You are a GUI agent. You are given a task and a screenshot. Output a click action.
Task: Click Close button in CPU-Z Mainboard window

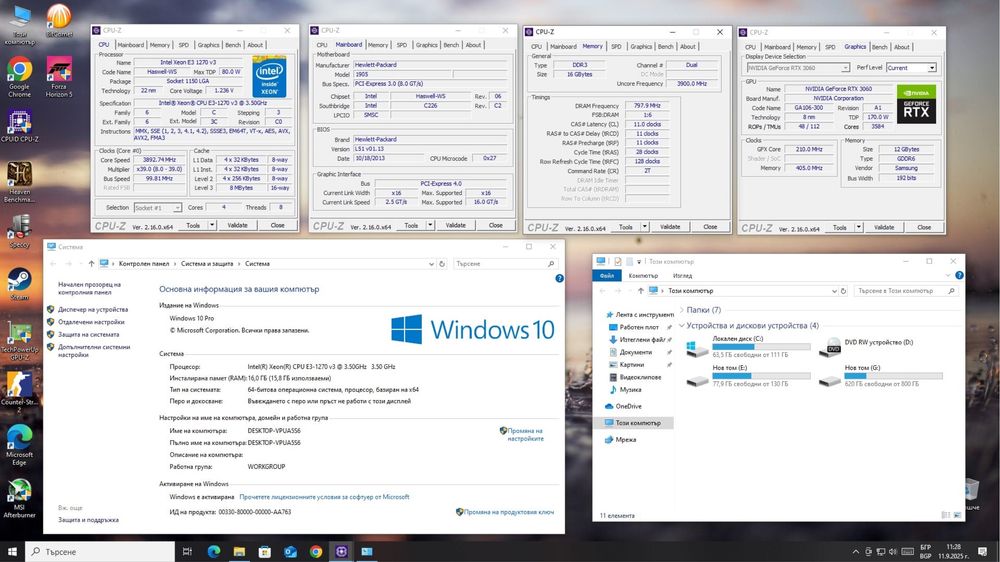tap(496, 225)
